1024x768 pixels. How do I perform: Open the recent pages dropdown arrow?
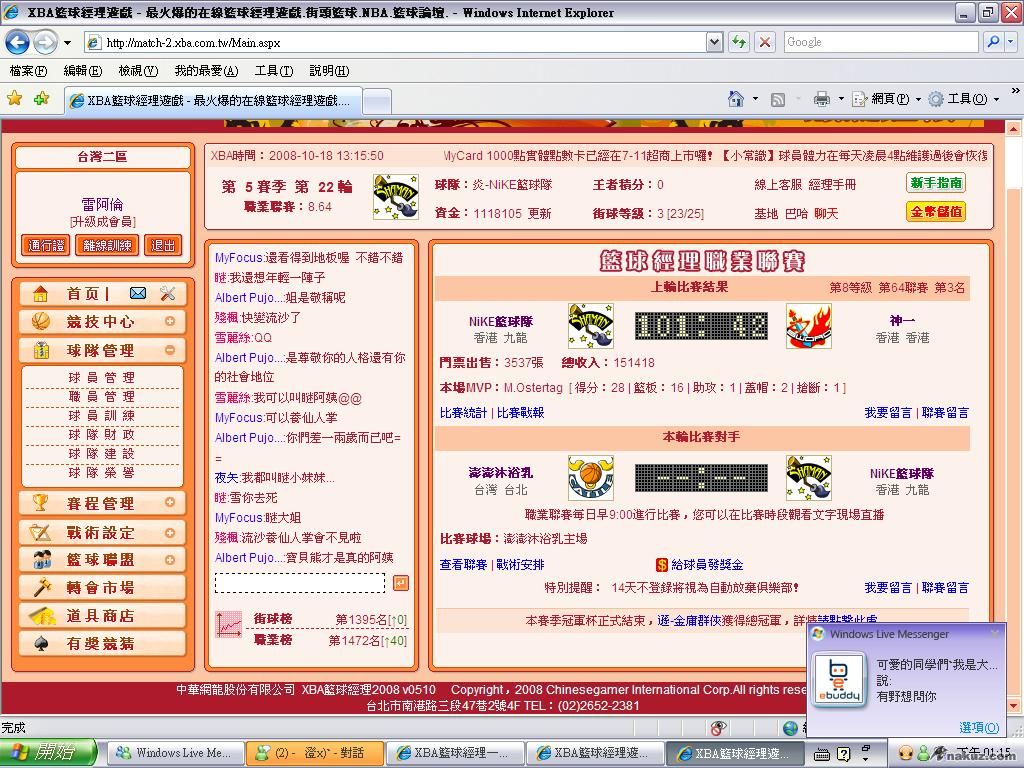point(67,43)
